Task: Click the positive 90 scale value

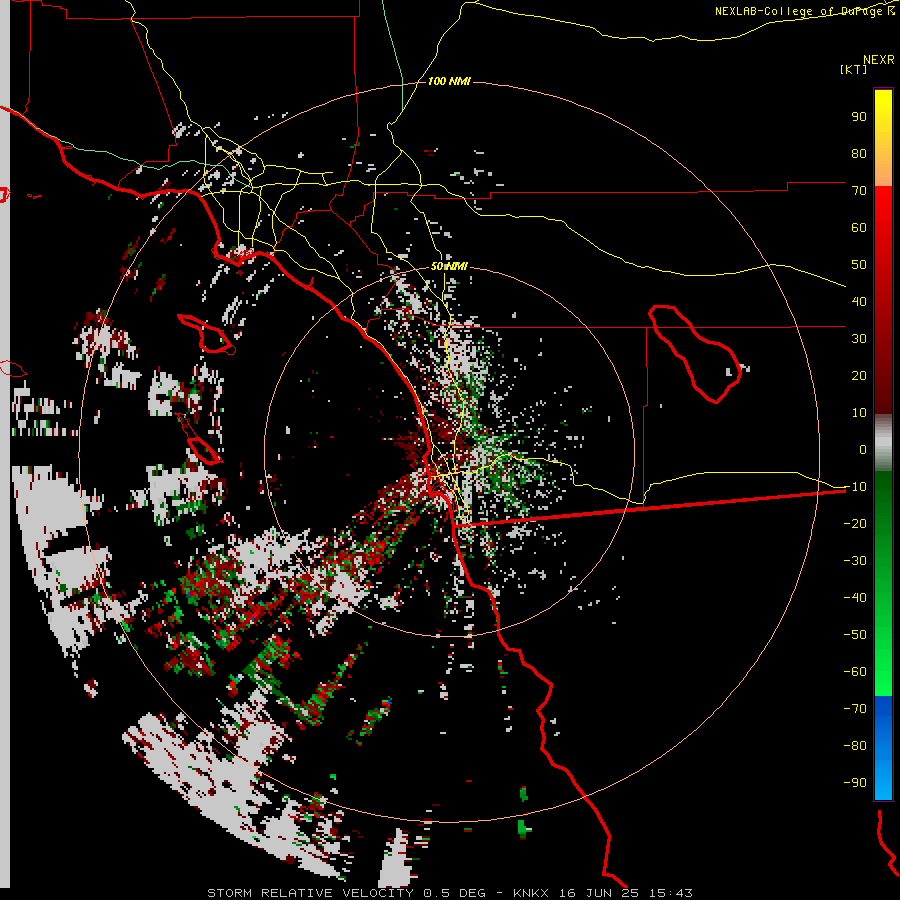Action: click(859, 117)
